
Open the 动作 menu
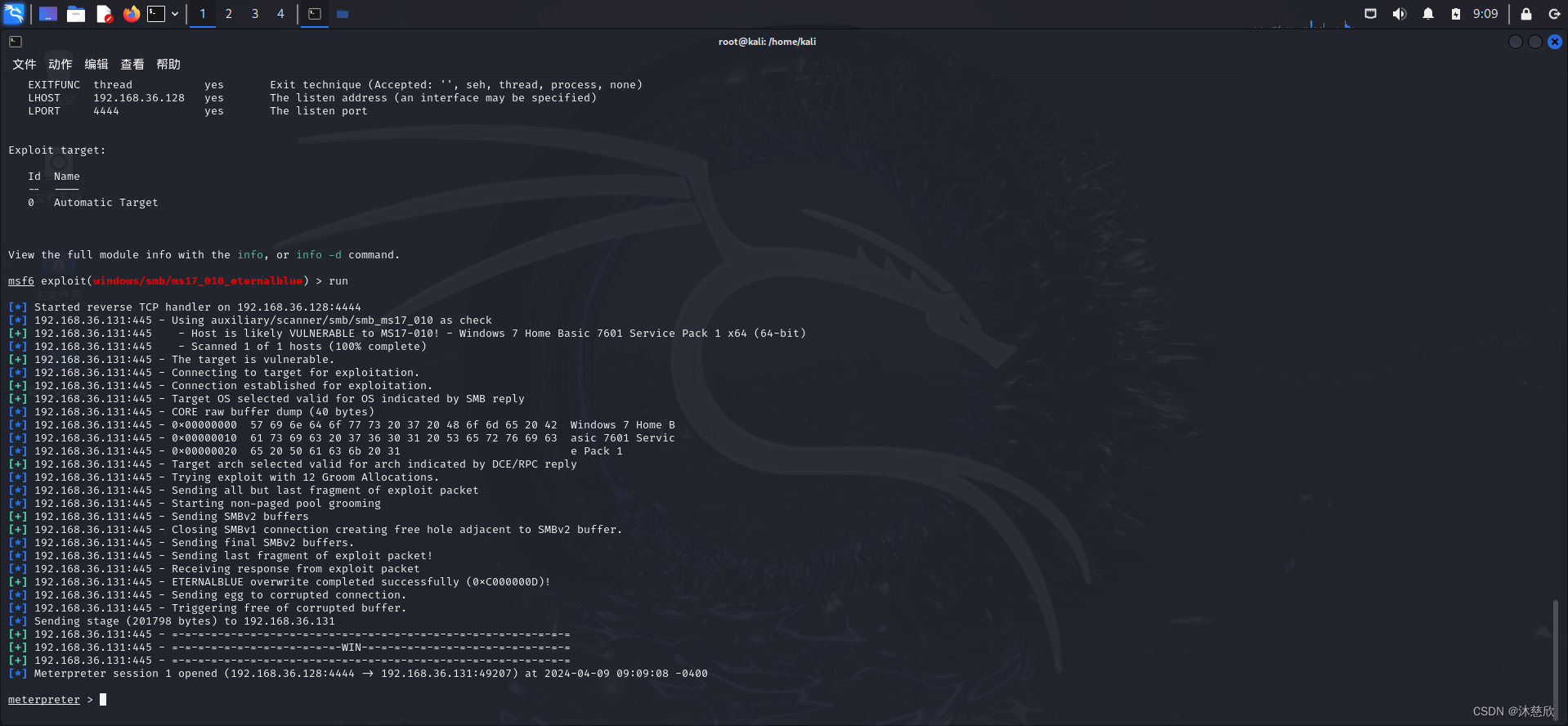60,65
